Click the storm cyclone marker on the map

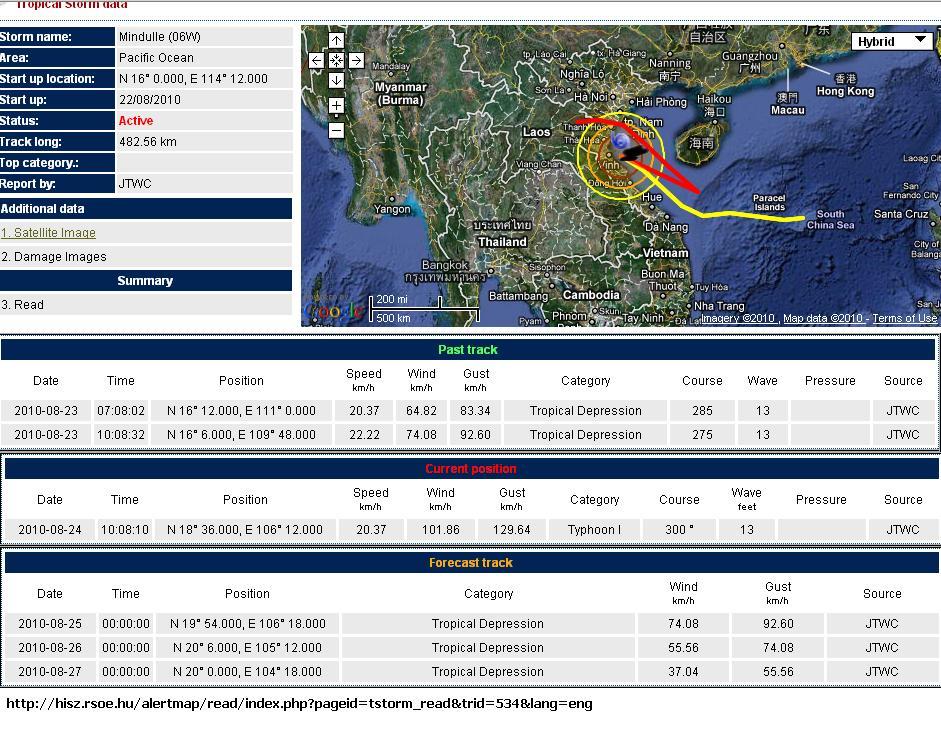coord(621,143)
